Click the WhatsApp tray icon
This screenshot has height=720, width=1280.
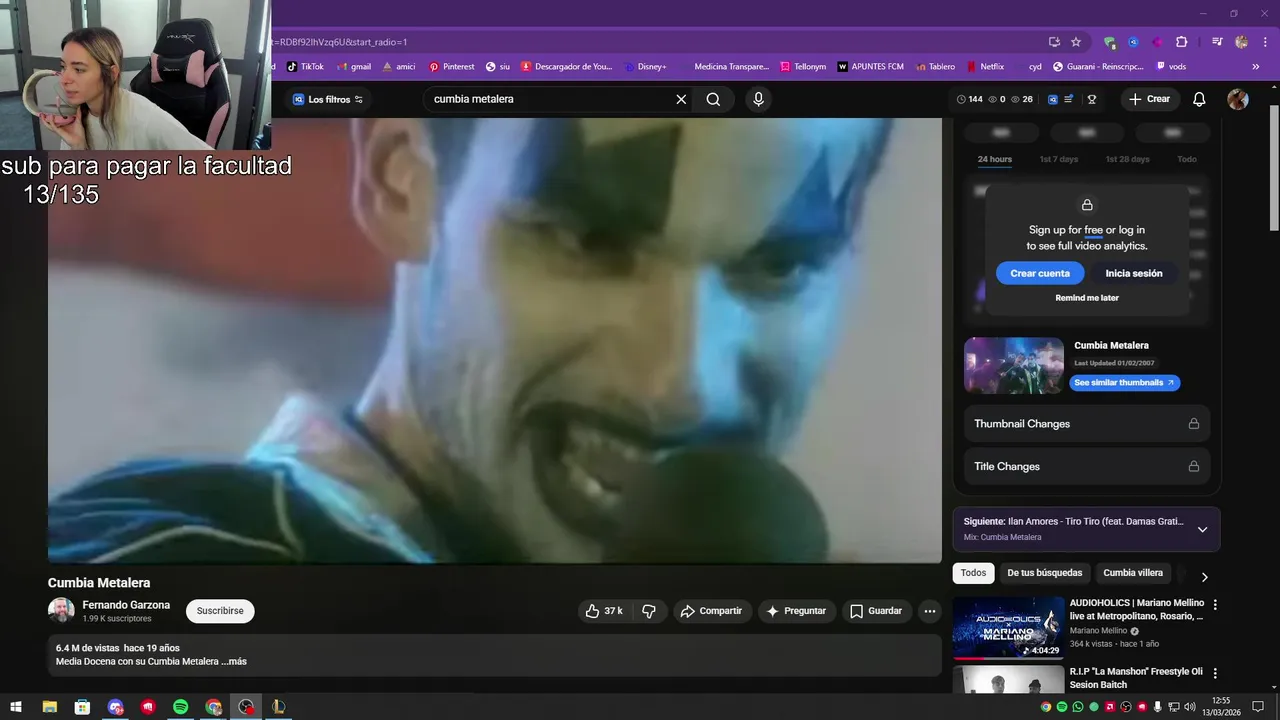[x=1078, y=707]
